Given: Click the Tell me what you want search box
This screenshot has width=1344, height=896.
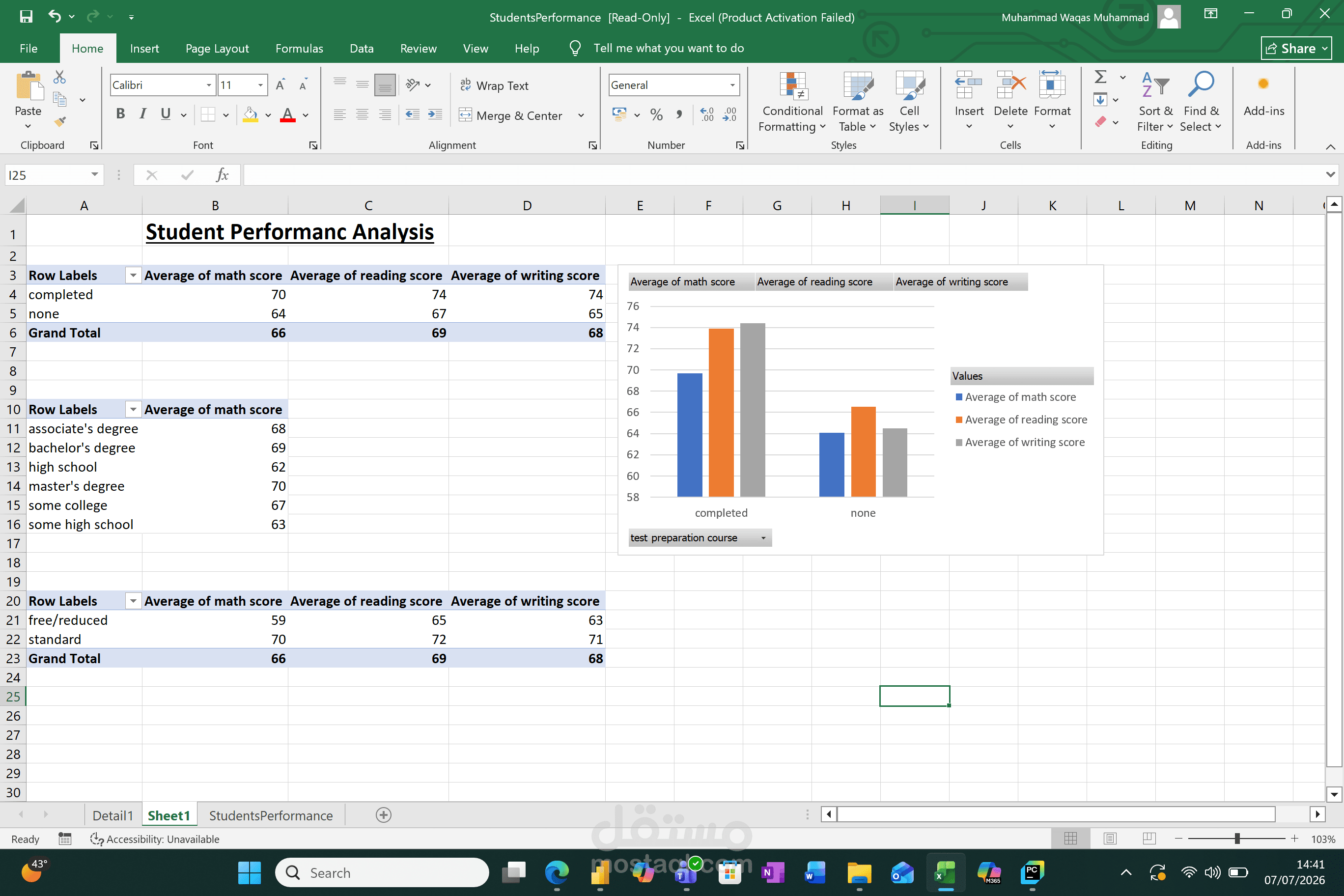Looking at the screenshot, I should [x=669, y=48].
